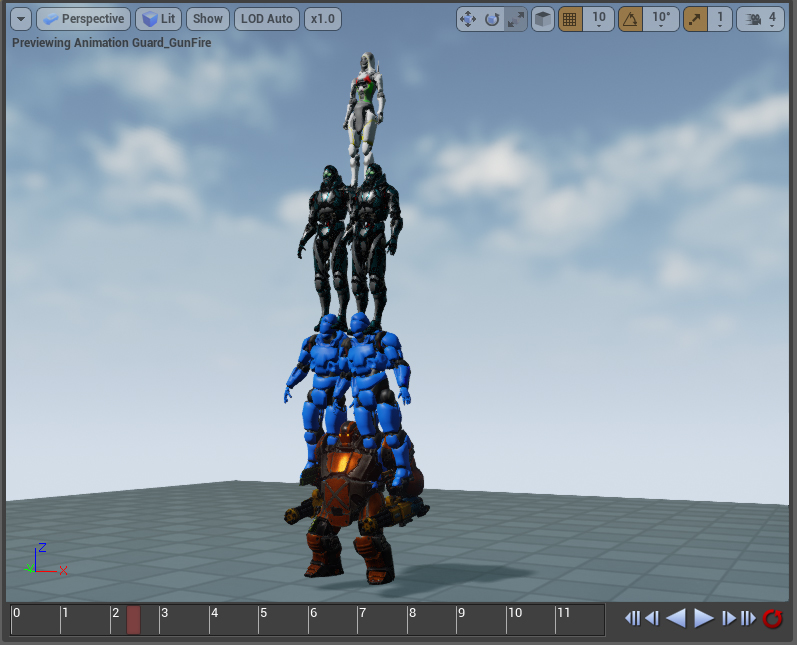Viewport: 797px width, 645px height.
Task: Play the animation forward
Action: (704, 619)
